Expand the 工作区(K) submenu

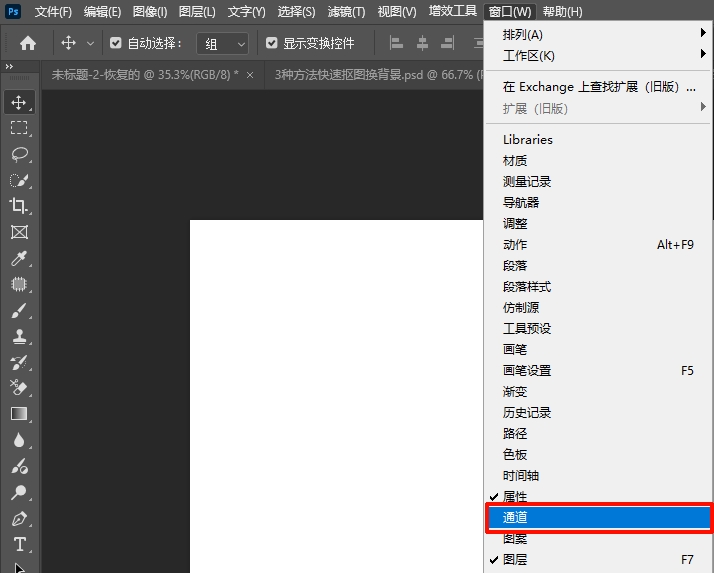(598, 56)
